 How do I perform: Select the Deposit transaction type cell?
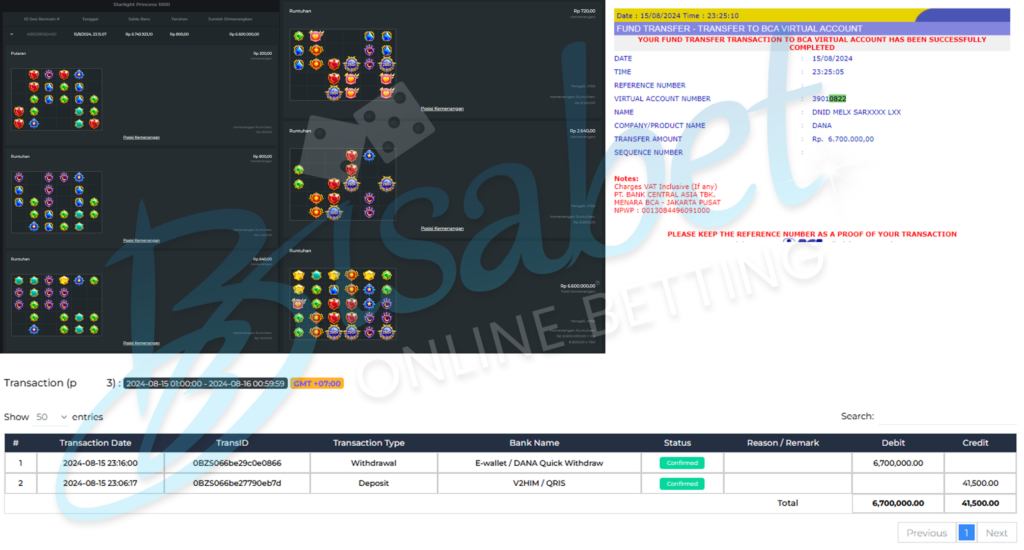374,483
